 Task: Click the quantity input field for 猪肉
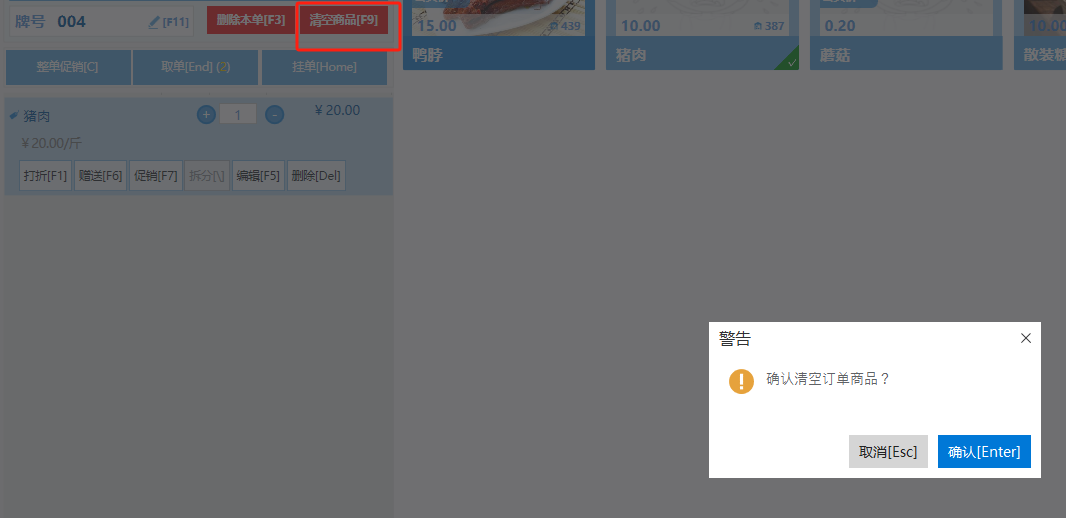click(238, 114)
